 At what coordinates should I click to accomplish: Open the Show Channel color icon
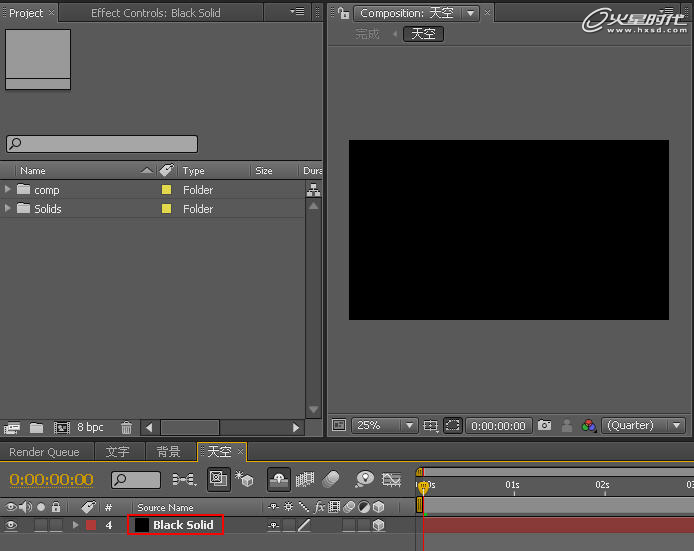pos(589,426)
